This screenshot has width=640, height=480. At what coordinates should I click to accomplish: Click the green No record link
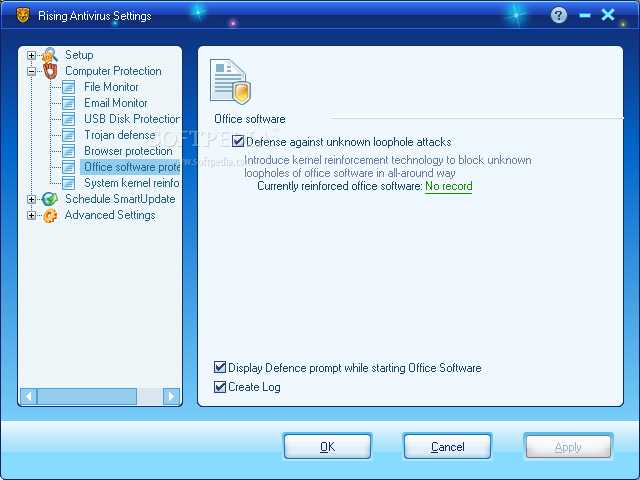point(449,187)
